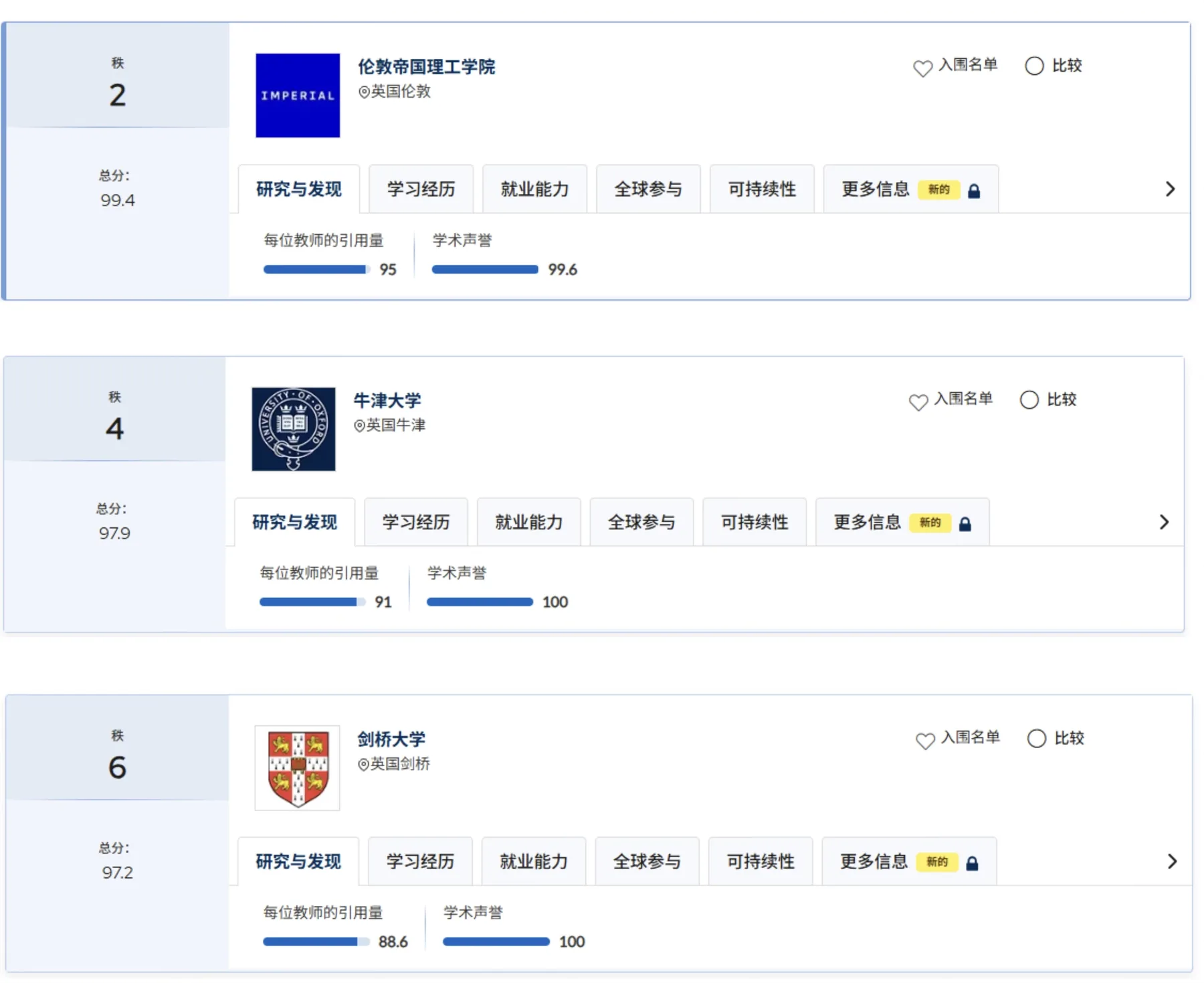Open the 剑桥大学 university link

click(391, 739)
